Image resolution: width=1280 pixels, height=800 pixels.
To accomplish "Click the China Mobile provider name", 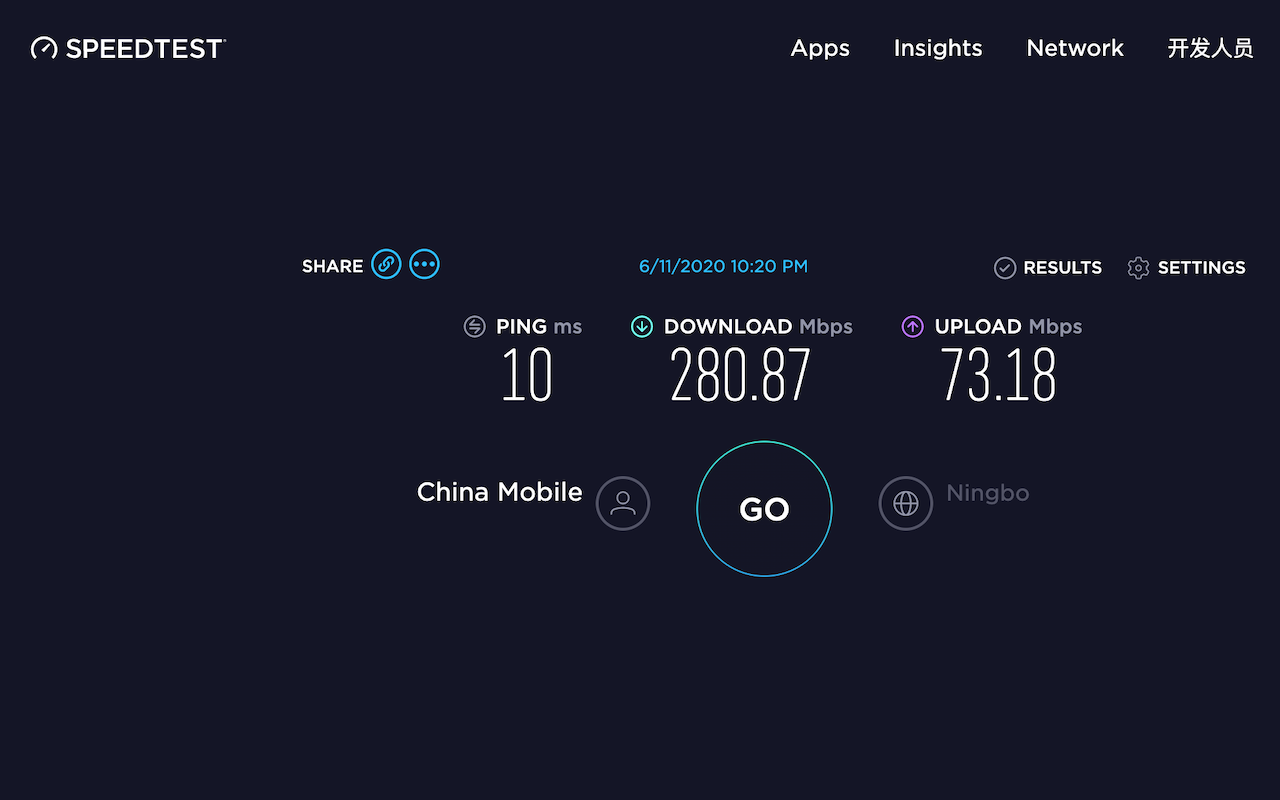I will [x=499, y=492].
